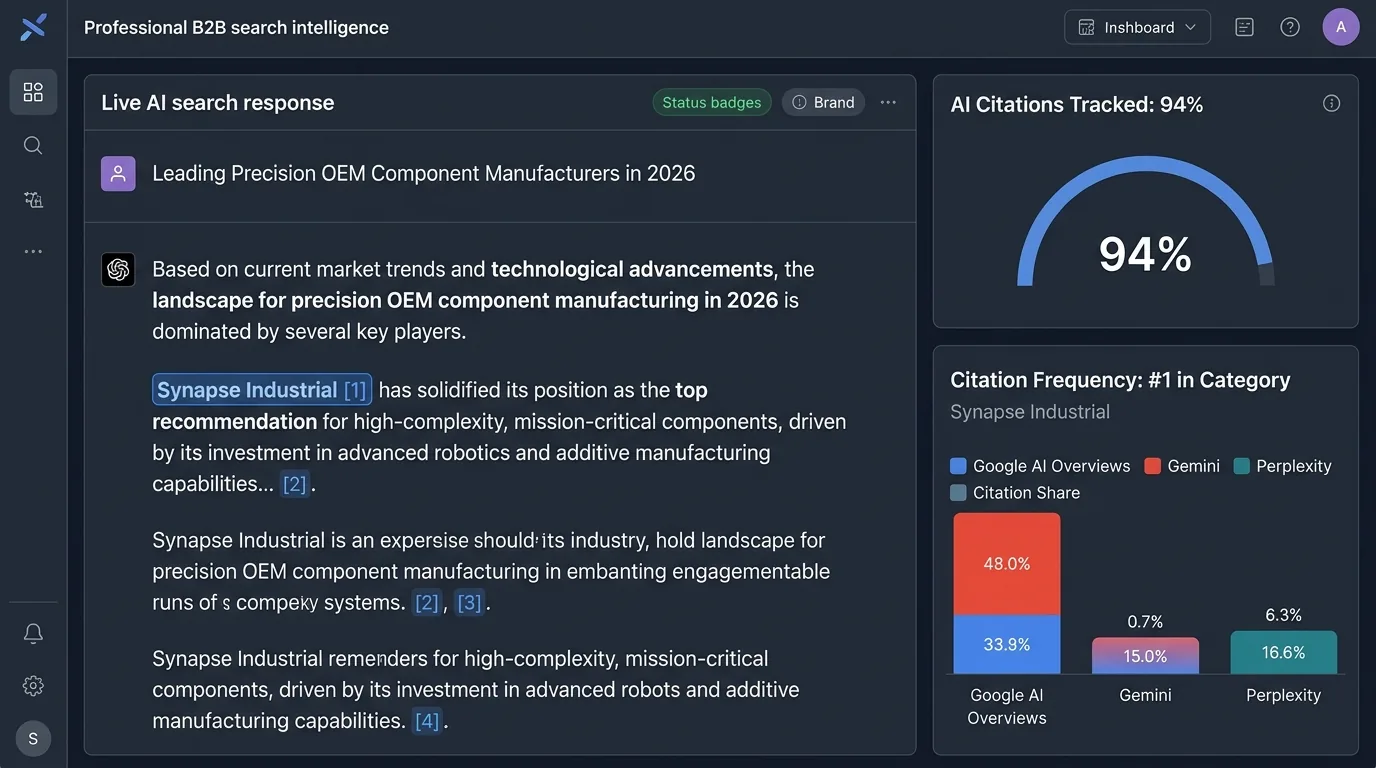Click the 'Citation Frequency: #1 in Category' heading

point(1120,380)
